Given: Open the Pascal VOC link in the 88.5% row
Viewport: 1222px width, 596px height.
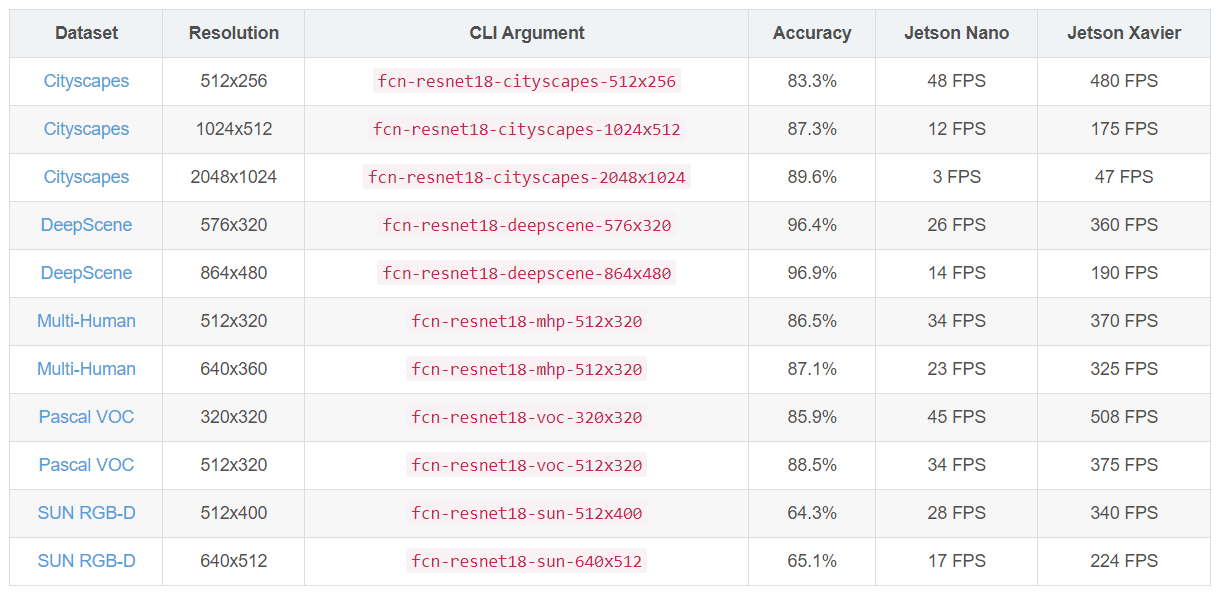Looking at the screenshot, I should coord(86,465).
